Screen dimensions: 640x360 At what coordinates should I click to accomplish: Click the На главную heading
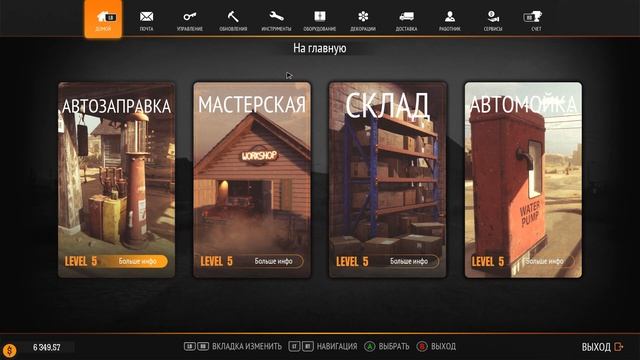(320, 48)
